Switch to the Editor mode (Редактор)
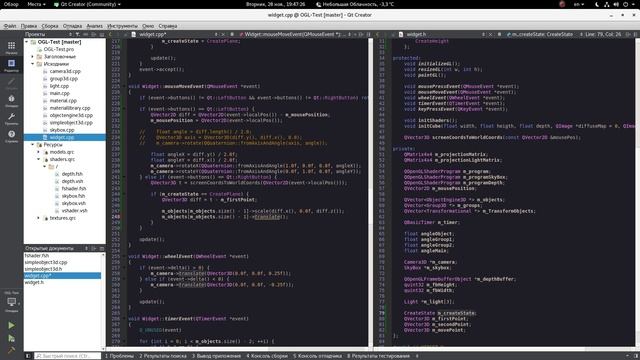 11,65
